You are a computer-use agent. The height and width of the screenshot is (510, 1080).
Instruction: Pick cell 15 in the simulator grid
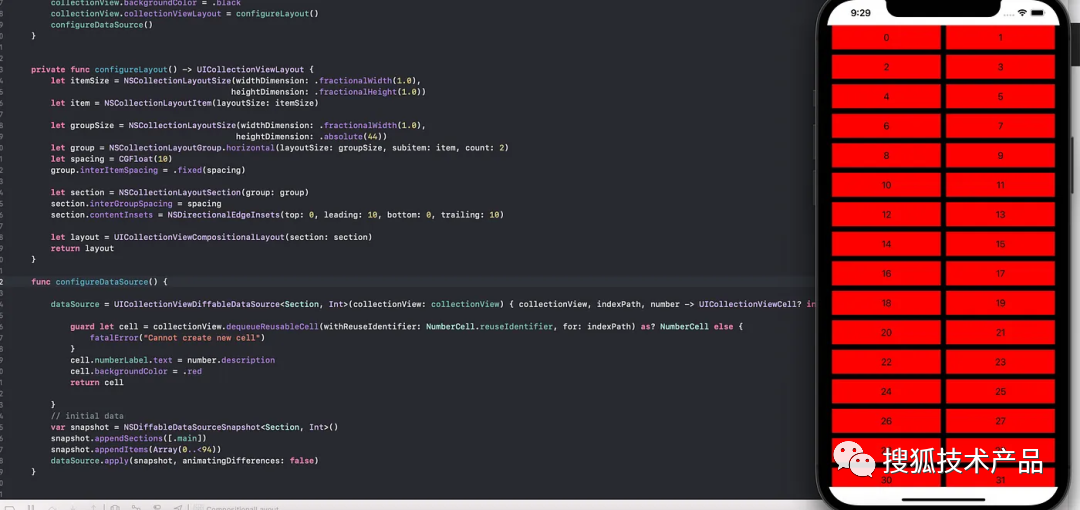1000,244
